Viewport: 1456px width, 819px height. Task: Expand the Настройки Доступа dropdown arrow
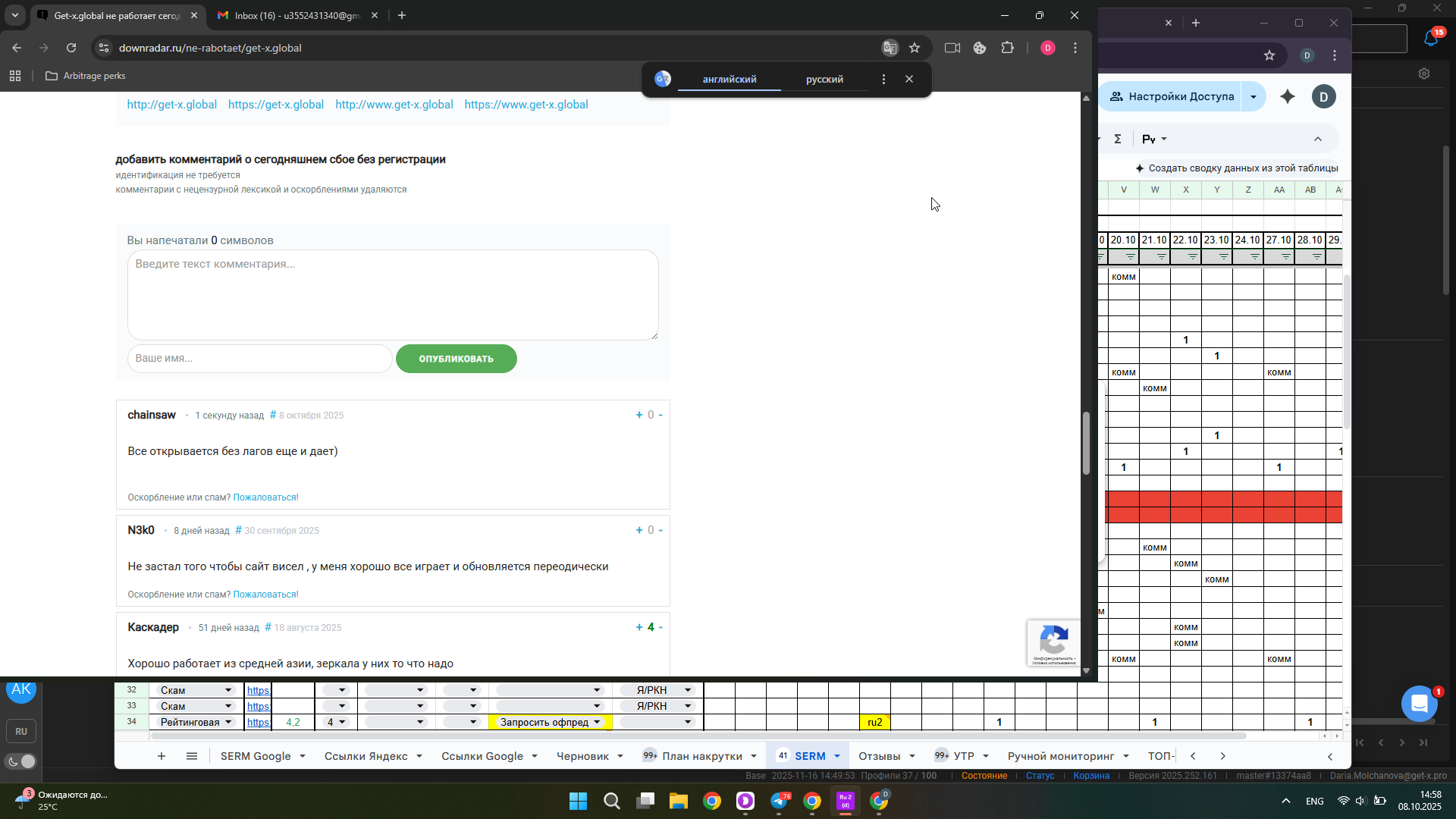1254,96
